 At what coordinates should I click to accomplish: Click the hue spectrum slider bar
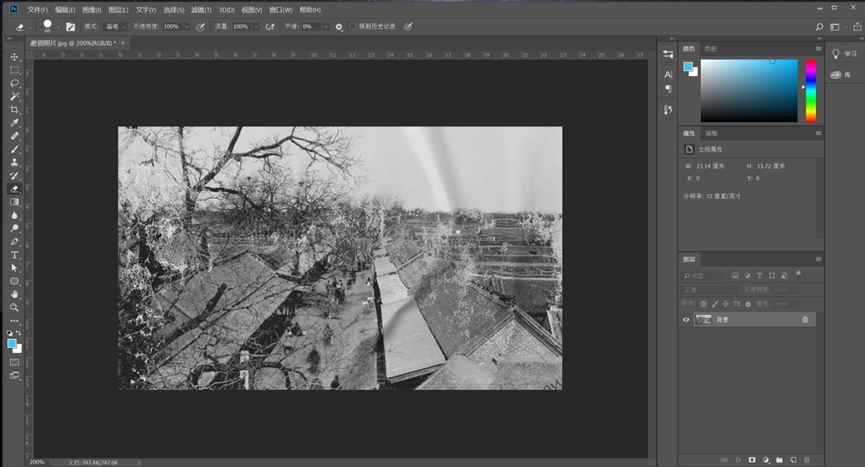pos(811,90)
